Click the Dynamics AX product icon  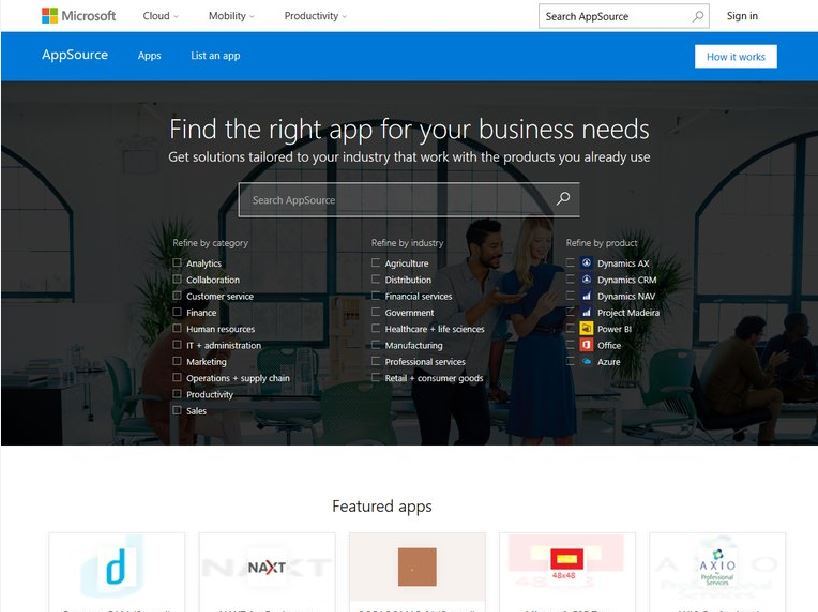(586, 263)
